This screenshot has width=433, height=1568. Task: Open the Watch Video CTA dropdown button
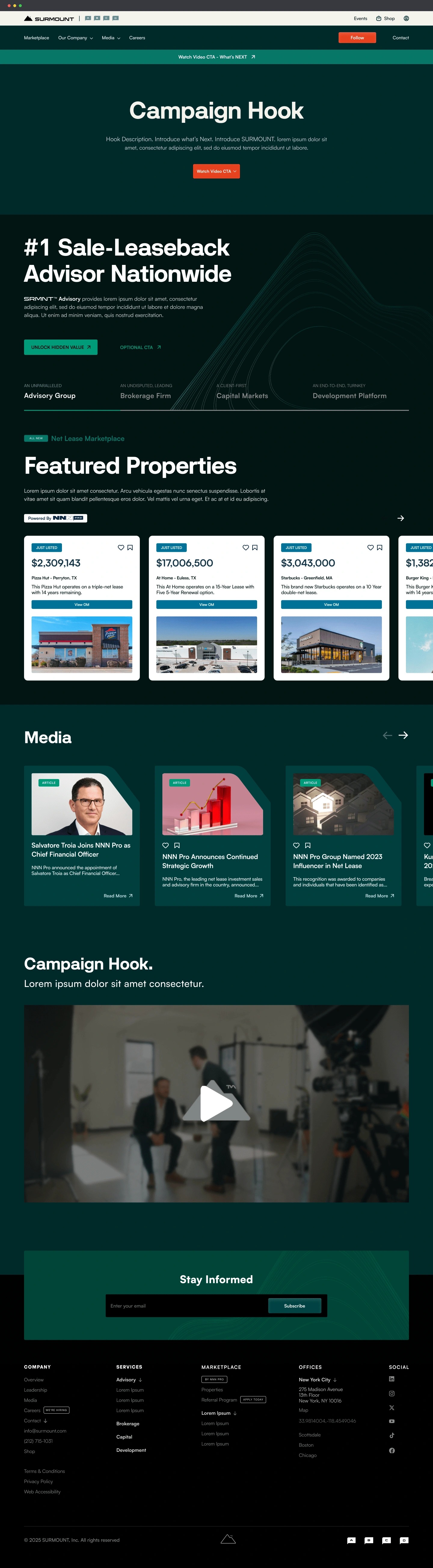click(x=216, y=171)
